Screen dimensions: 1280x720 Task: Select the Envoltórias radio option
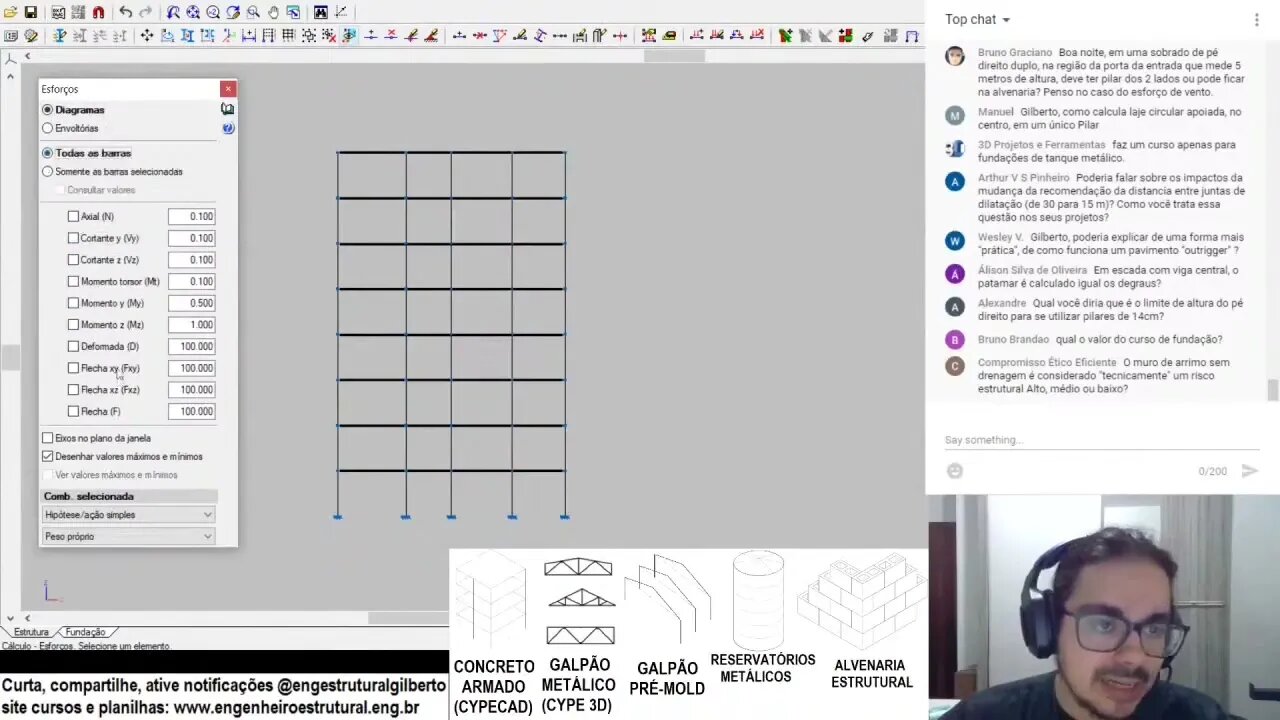[x=48, y=128]
